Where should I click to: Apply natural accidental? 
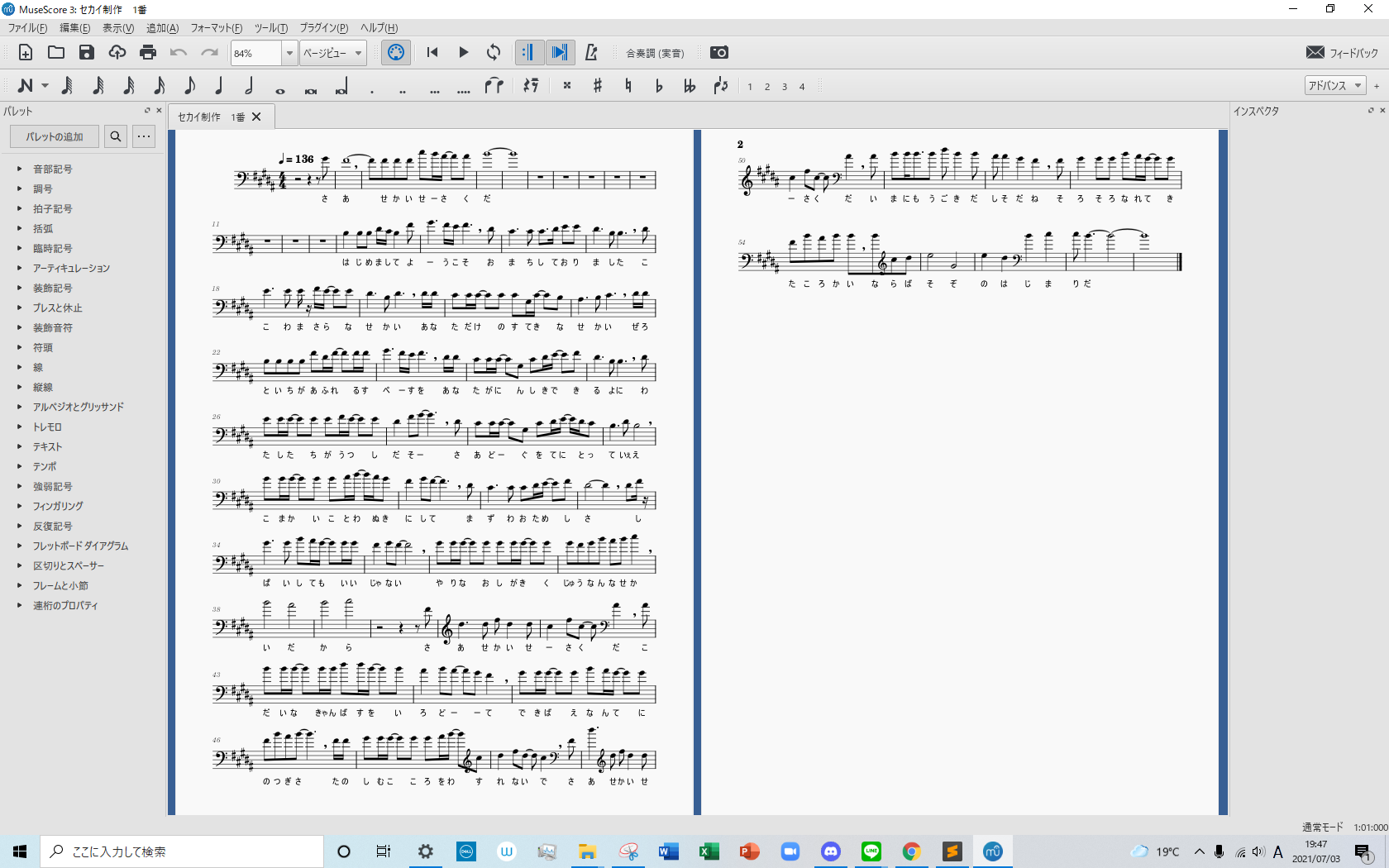(628, 85)
